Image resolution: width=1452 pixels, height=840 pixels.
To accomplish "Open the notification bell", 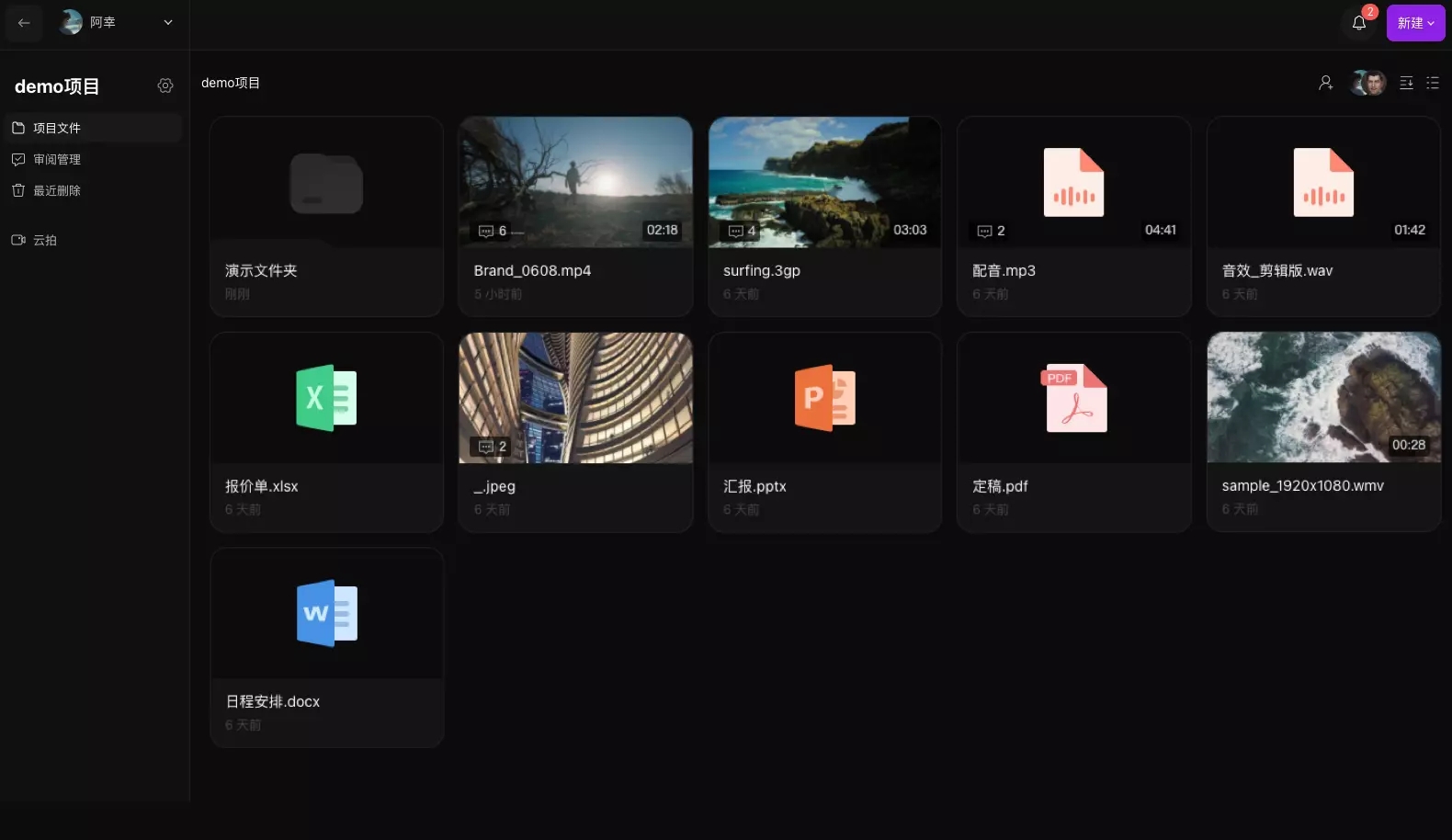I will [x=1359, y=23].
